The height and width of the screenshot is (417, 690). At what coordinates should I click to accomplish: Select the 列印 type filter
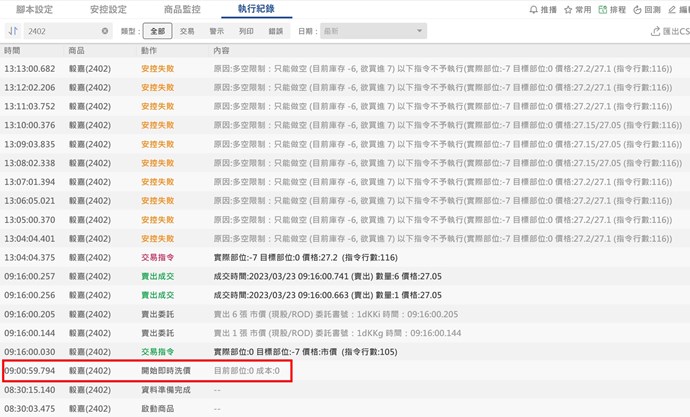click(246, 31)
